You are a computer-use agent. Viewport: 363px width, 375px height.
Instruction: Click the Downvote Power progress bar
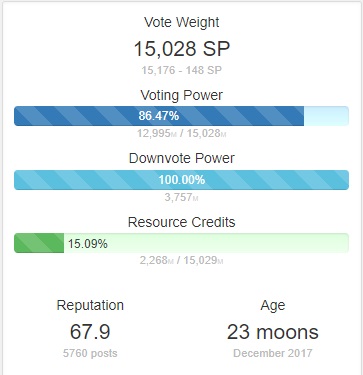tap(181, 180)
